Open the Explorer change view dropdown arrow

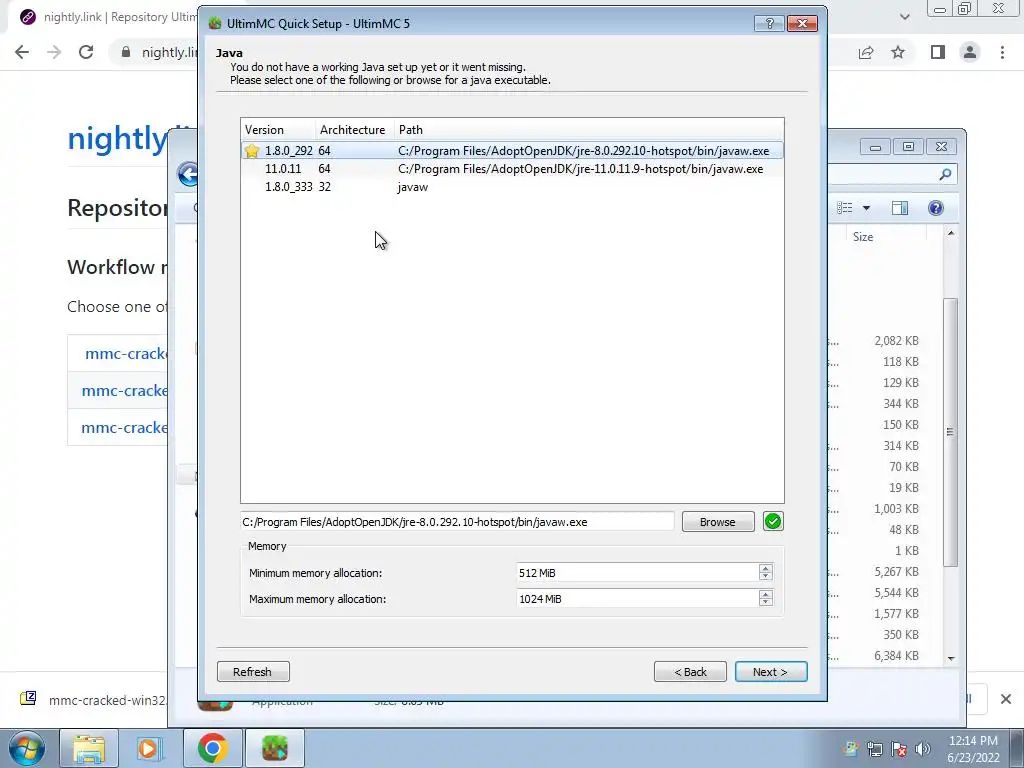867,208
